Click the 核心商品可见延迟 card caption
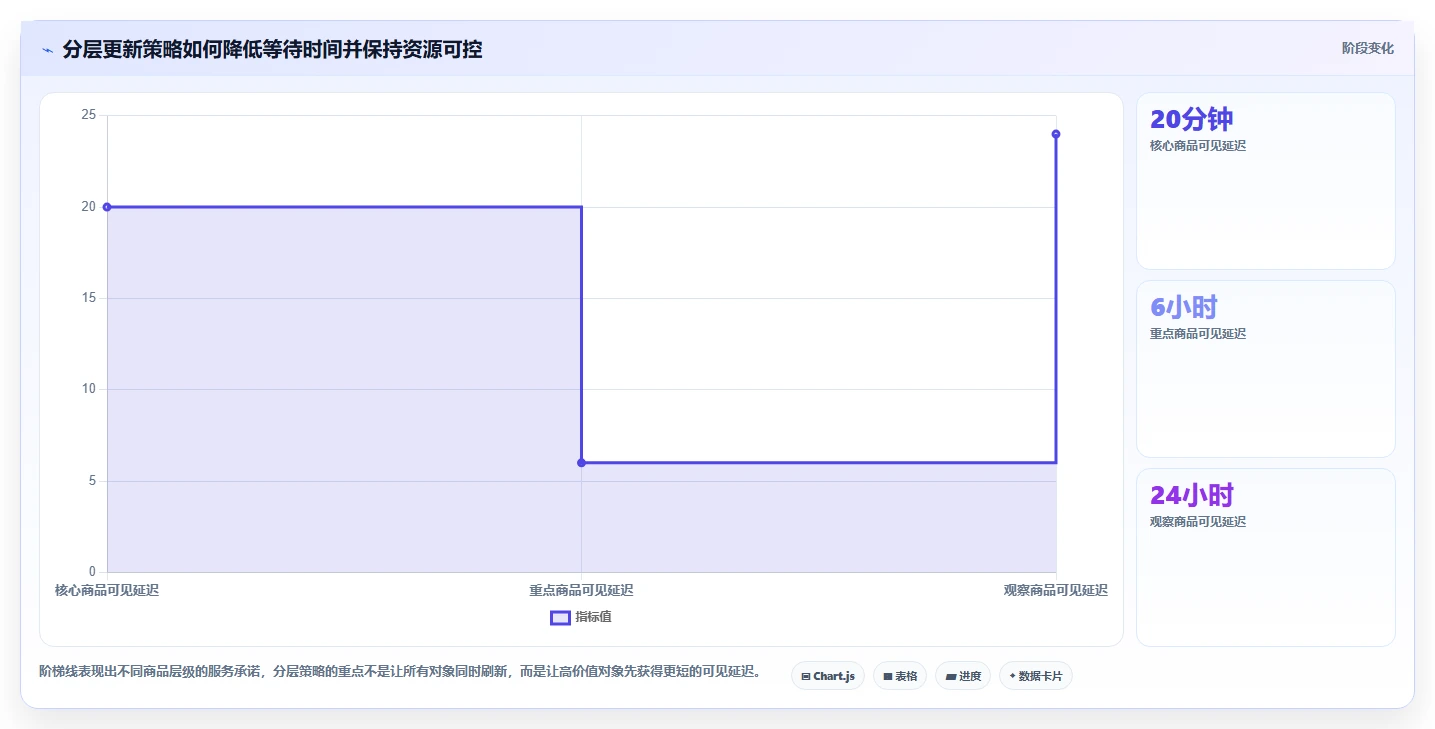 coord(1198,146)
